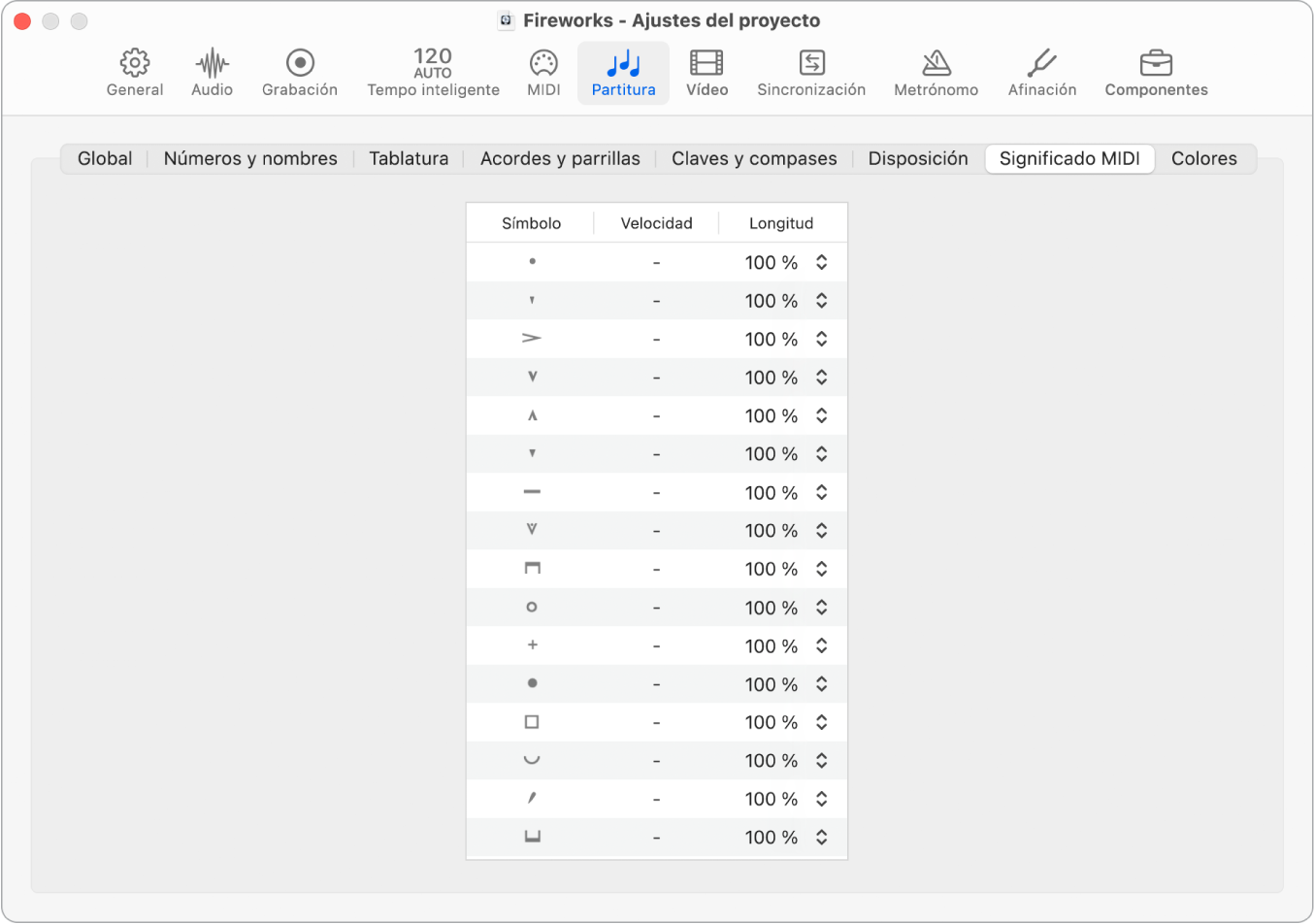Screen dimensions: 1314x924
Task: Click the Metrónomo icon
Action: (x=936, y=64)
